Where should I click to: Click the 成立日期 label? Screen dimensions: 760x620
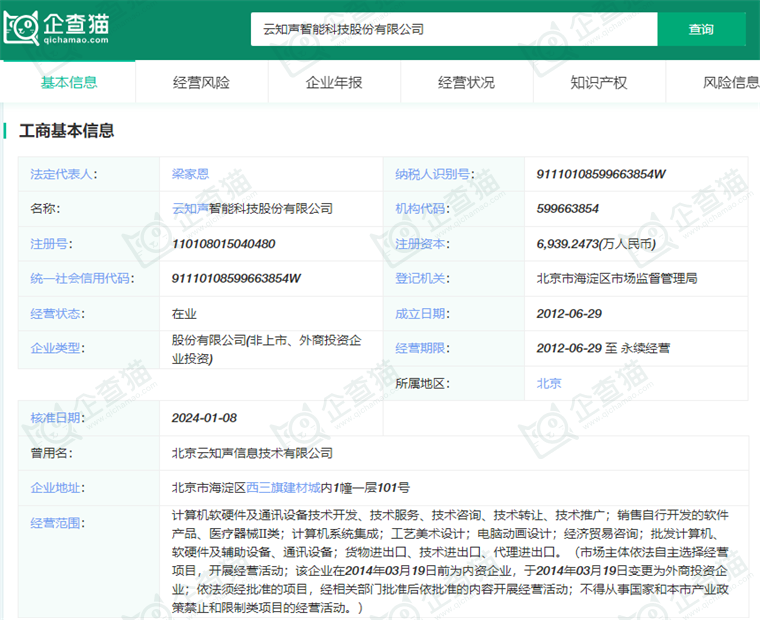pos(422,314)
